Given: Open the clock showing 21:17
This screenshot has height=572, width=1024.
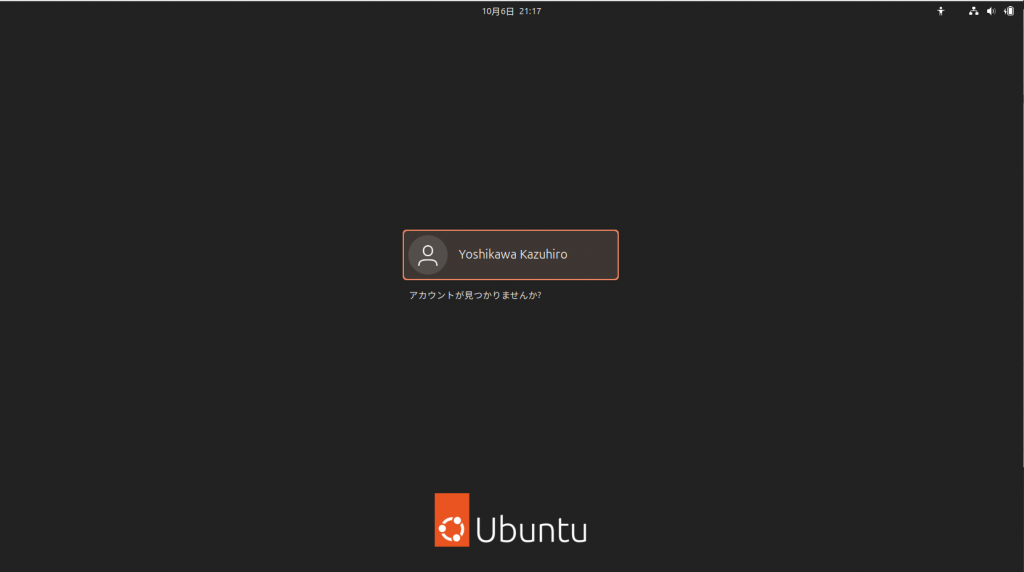Looking at the screenshot, I should pos(530,11).
